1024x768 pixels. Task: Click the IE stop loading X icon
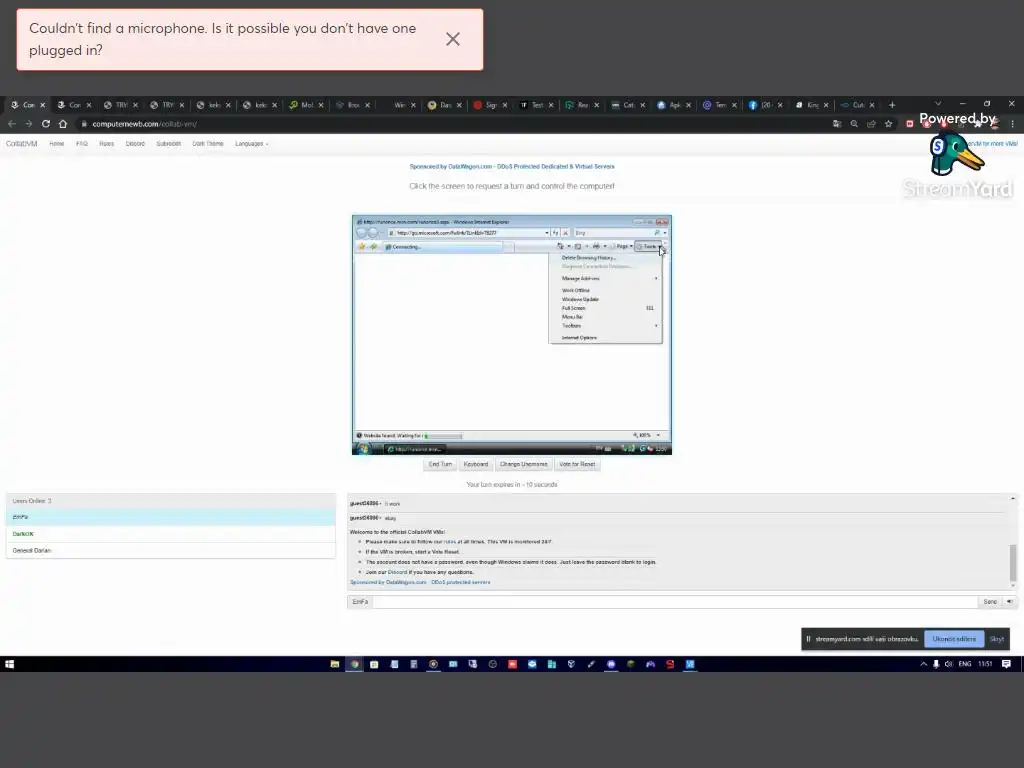pos(566,232)
